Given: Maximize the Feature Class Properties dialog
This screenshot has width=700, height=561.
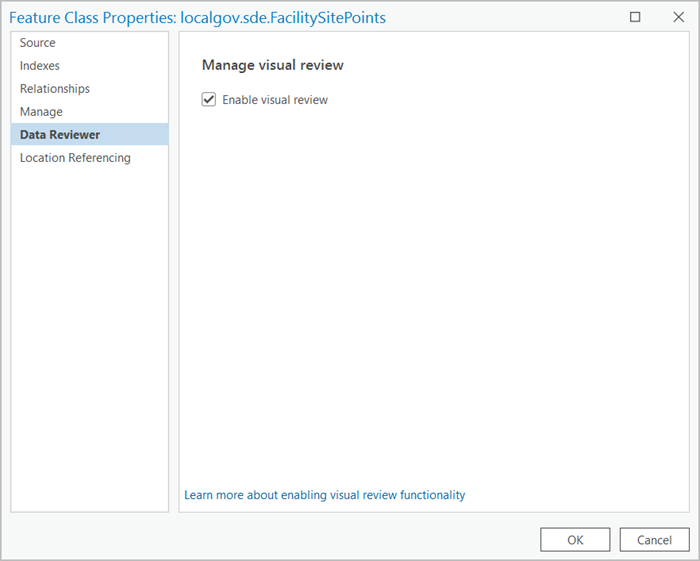Looking at the screenshot, I should coord(636,17).
